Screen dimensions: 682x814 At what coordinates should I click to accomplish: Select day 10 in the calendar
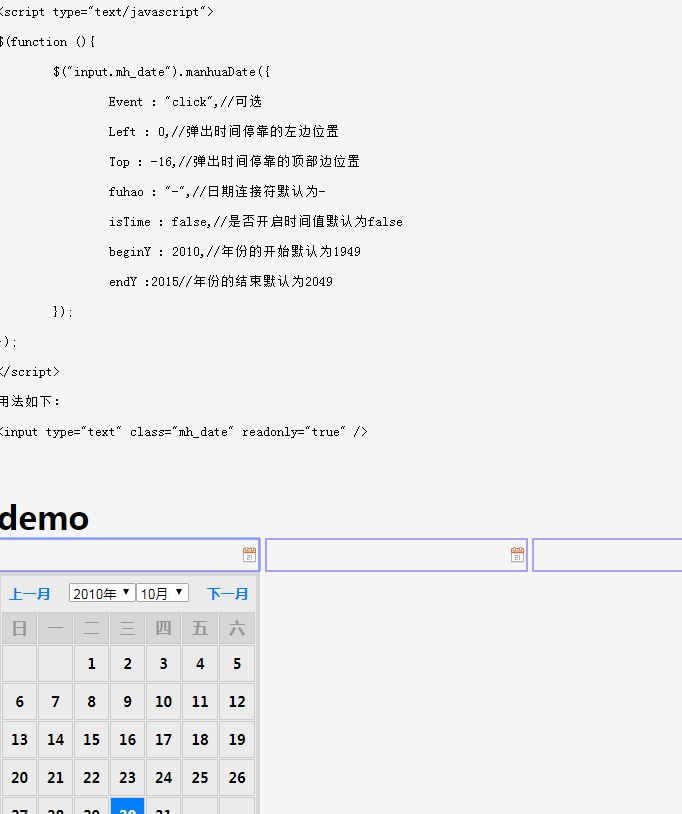tap(163, 701)
